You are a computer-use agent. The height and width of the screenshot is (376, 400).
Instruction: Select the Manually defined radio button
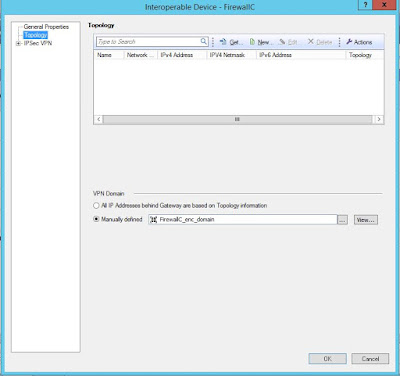tap(96, 219)
